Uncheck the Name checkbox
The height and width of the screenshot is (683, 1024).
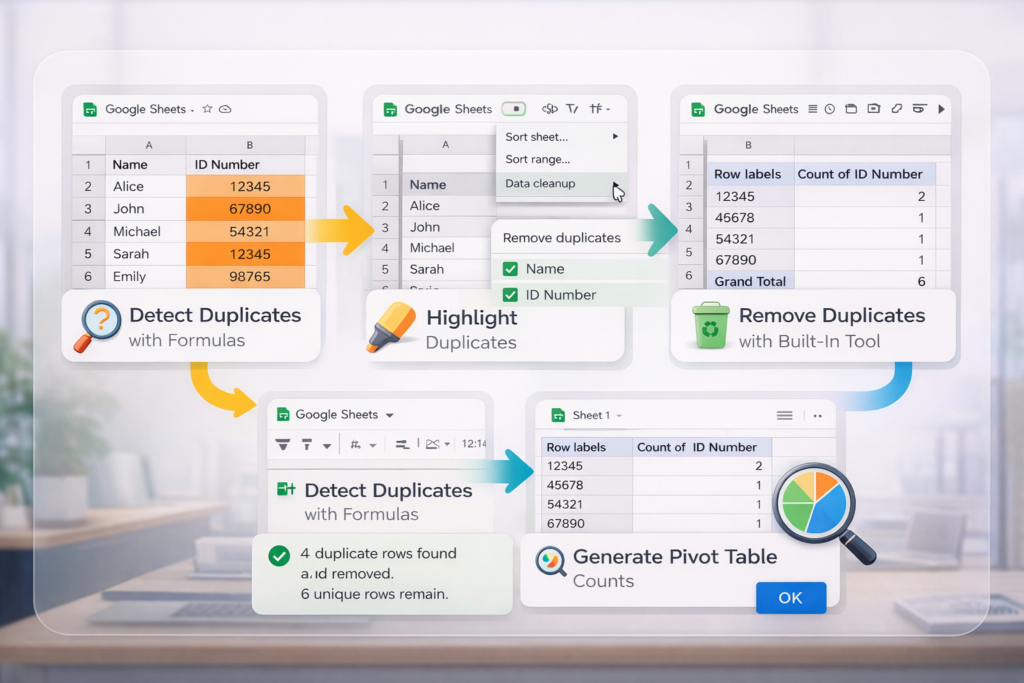pyautogui.click(x=510, y=269)
